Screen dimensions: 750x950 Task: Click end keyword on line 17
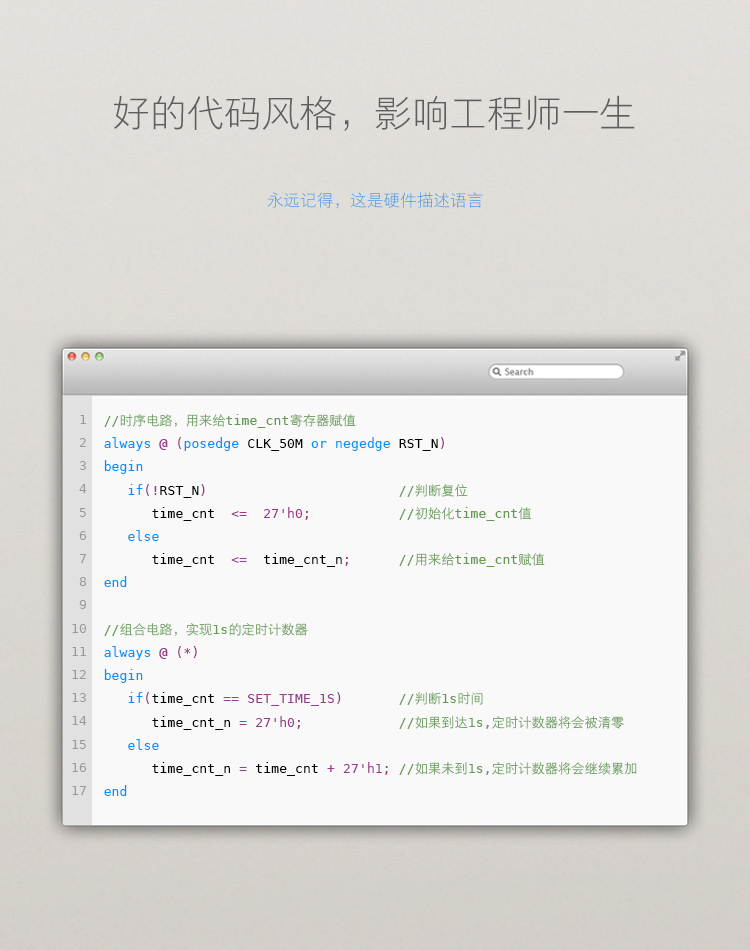(115, 791)
